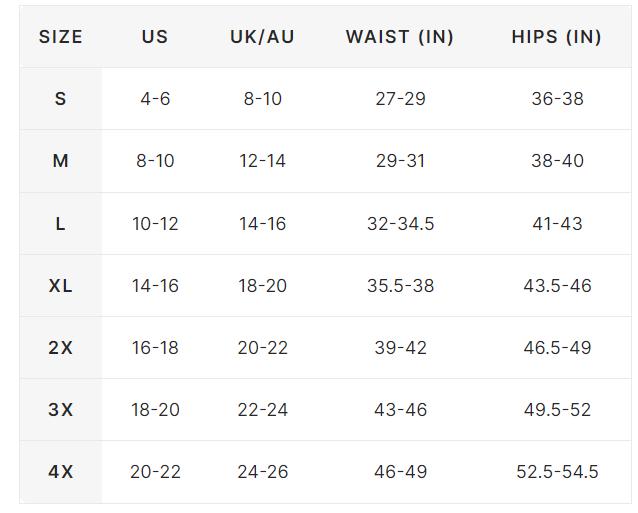
Task: Click hips measurement 43.5-46 cell
Action: click(557, 286)
